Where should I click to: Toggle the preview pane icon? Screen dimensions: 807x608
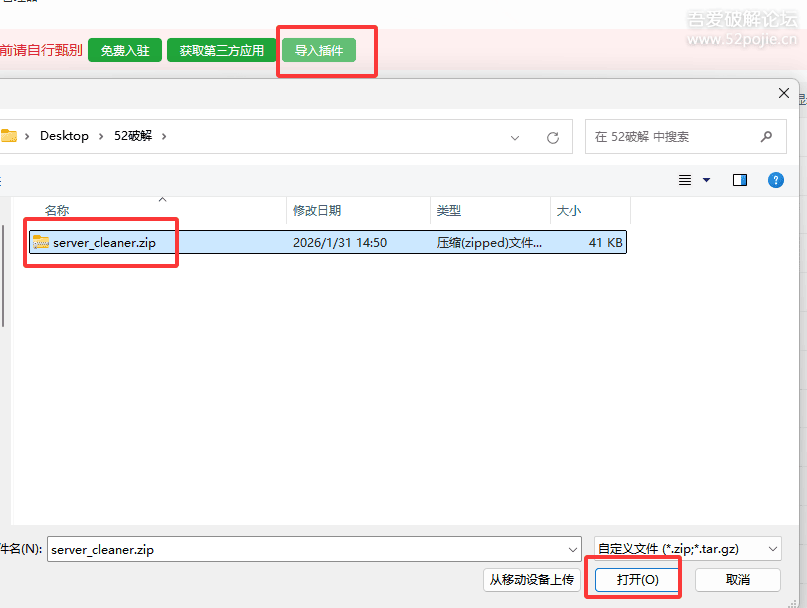coord(740,180)
